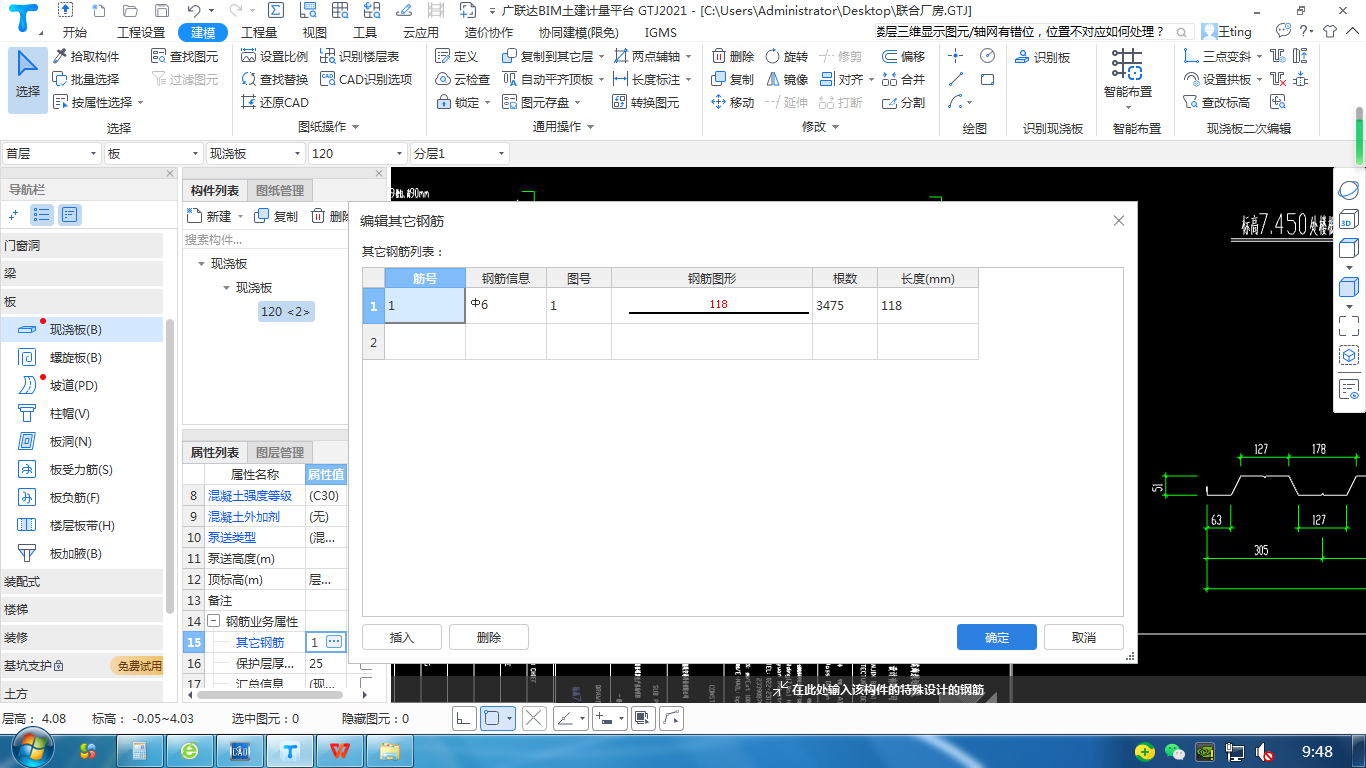Screen dimensions: 1366x768
Task: Expand 复制到其它层 dropdown arrow
Action: (x=601, y=56)
